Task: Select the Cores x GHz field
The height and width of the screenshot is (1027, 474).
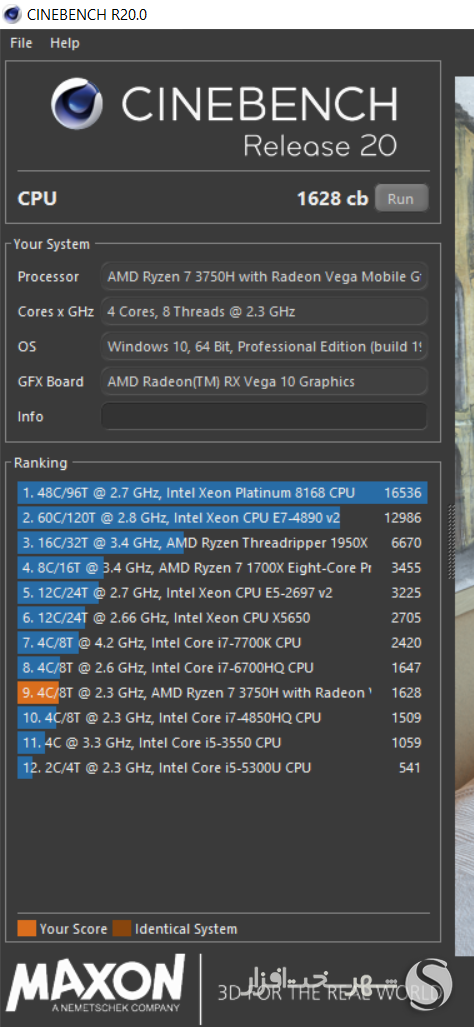Action: pyautogui.click(x=264, y=311)
